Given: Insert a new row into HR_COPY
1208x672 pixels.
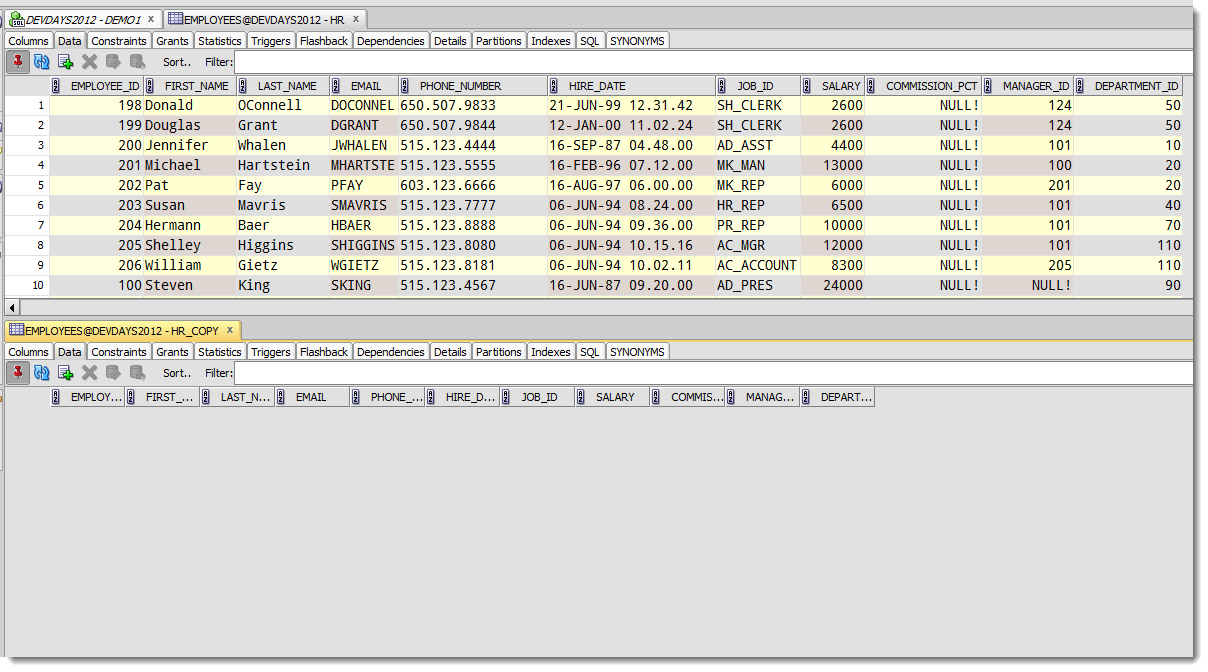Looking at the screenshot, I should tap(66, 372).
